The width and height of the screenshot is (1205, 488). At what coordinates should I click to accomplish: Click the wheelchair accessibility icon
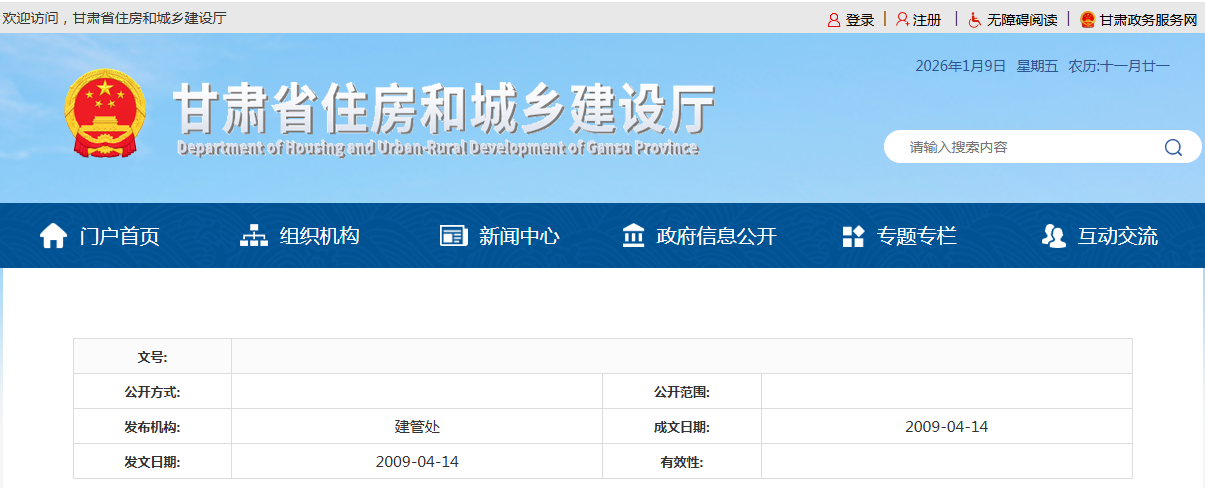[x=974, y=20]
